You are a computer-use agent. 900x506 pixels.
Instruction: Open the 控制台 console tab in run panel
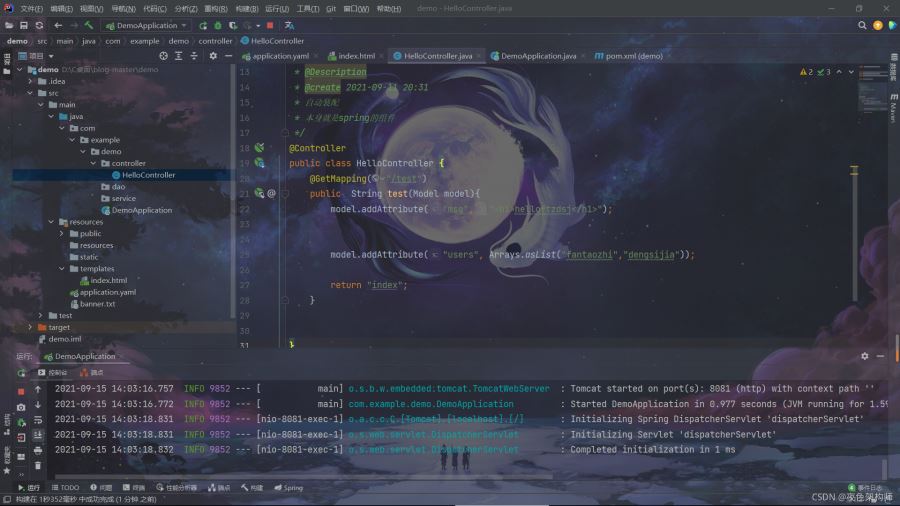coord(52,372)
